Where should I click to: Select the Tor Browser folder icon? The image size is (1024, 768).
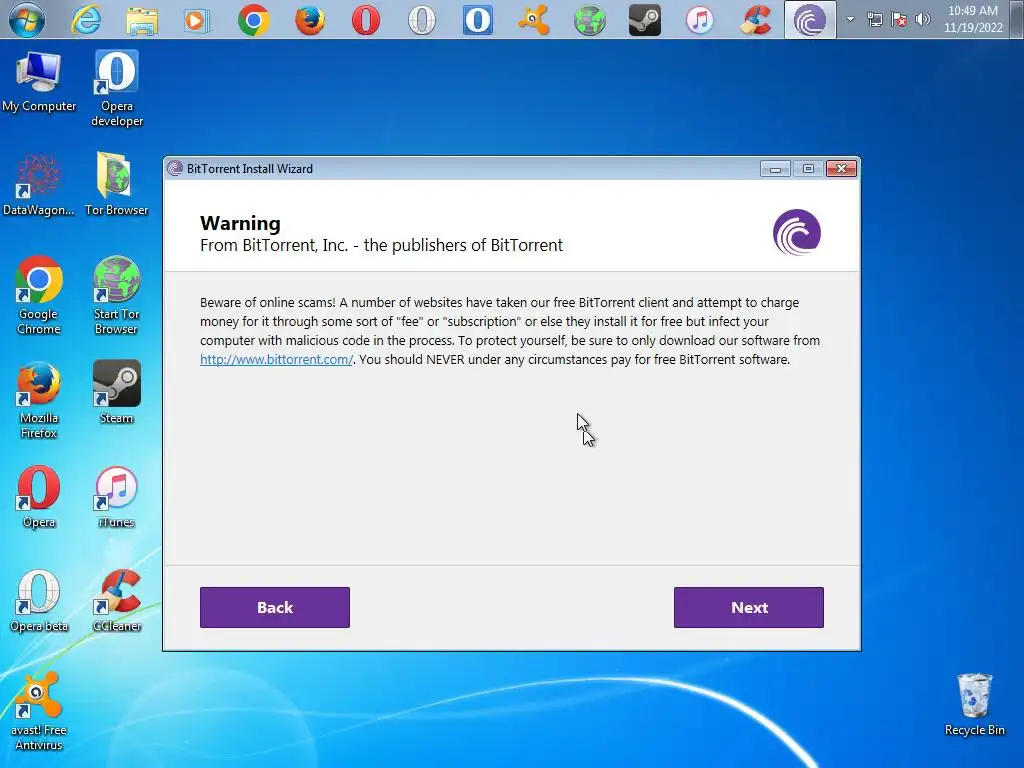pos(116,184)
